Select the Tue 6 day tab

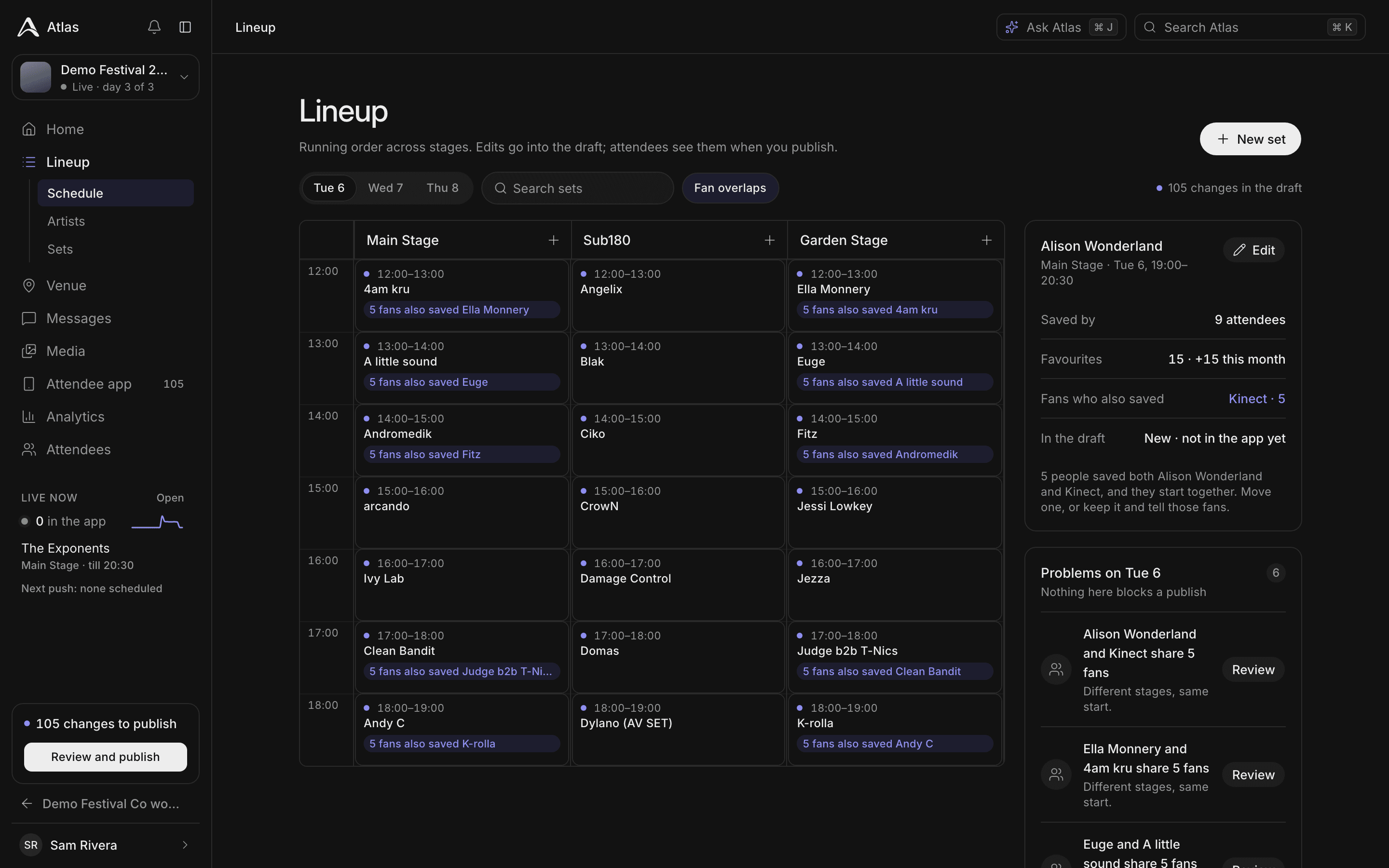coord(329,188)
